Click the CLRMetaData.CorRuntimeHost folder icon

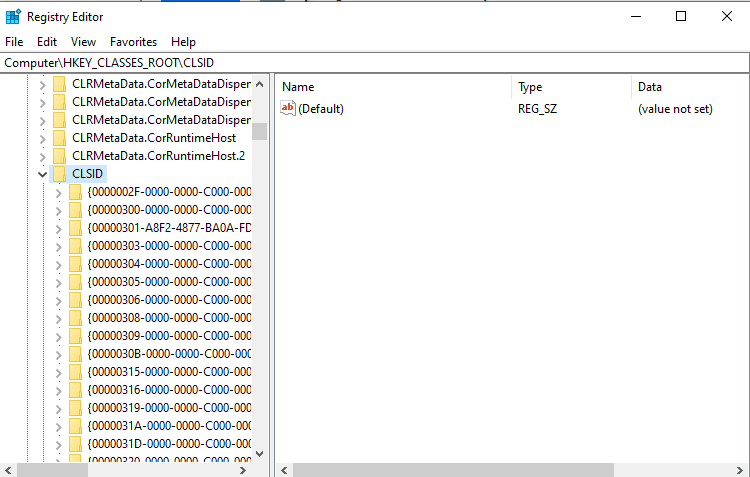[59, 138]
